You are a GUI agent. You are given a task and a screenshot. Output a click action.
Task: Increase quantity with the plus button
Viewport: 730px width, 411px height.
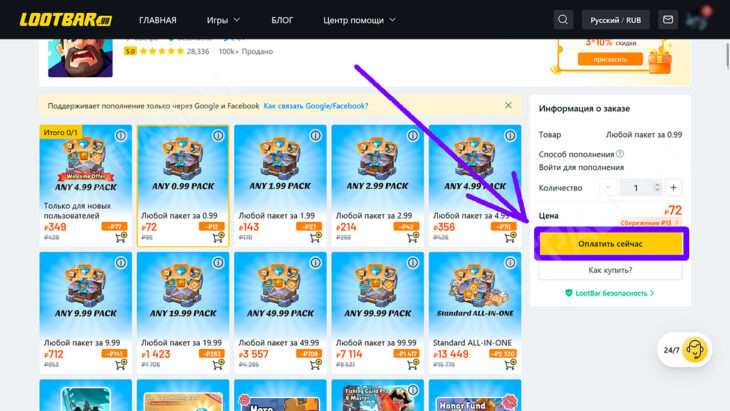click(673, 187)
